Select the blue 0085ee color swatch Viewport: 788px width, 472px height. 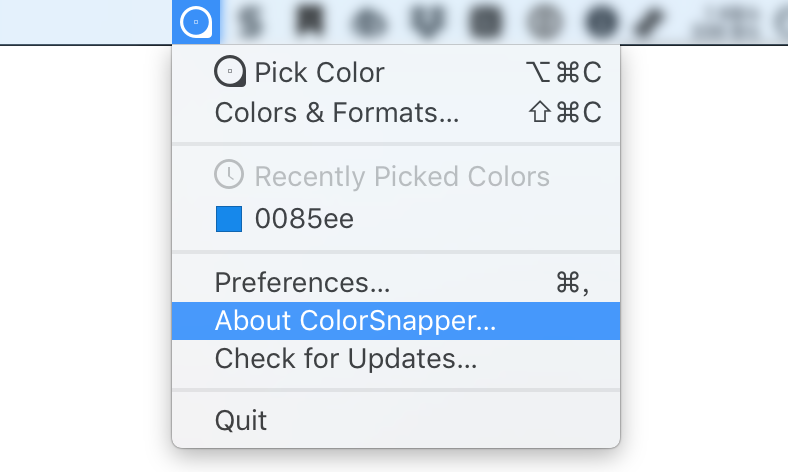point(229,219)
